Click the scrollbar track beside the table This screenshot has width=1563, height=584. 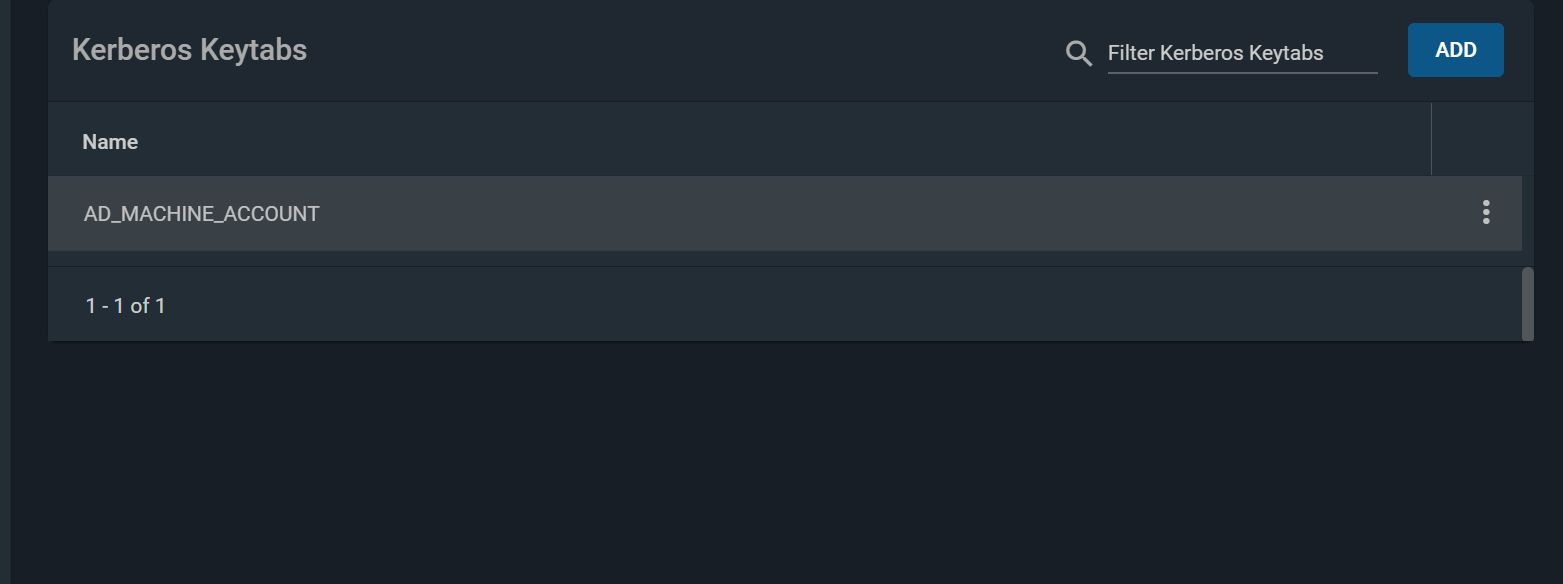[x=1528, y=220]
